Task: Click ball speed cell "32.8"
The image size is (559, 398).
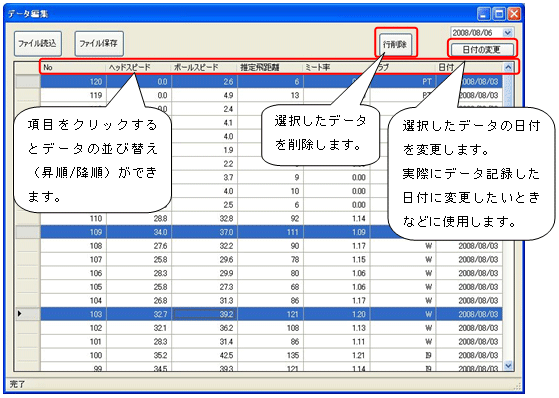Action: click(x=205, y=218)
